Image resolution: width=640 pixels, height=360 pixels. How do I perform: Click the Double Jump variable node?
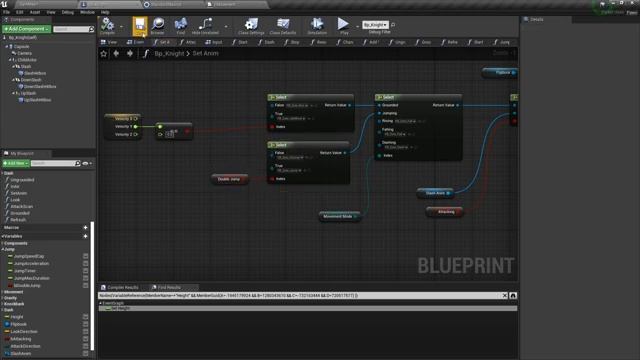229,179
